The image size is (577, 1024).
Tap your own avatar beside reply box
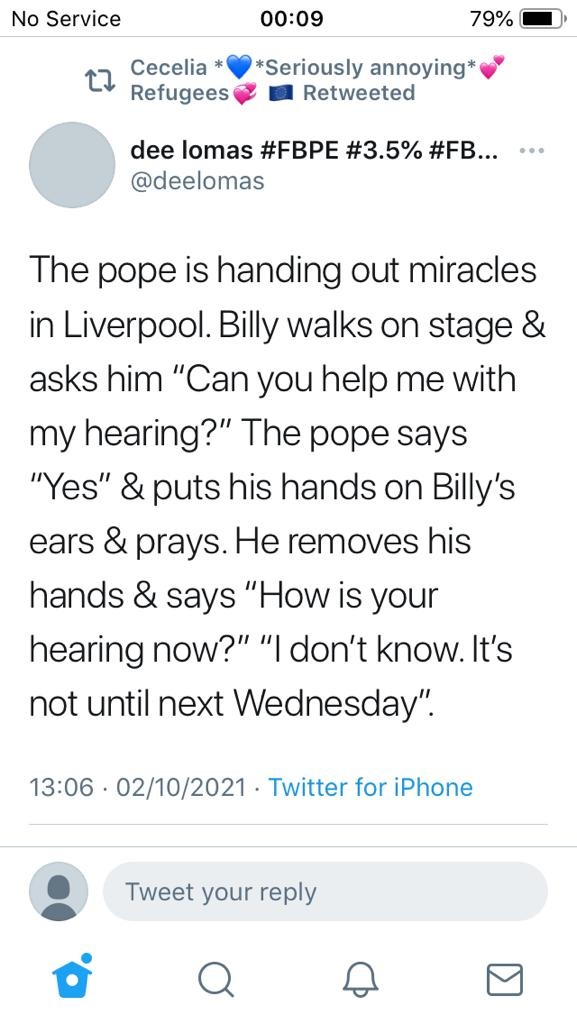point(59,891)
